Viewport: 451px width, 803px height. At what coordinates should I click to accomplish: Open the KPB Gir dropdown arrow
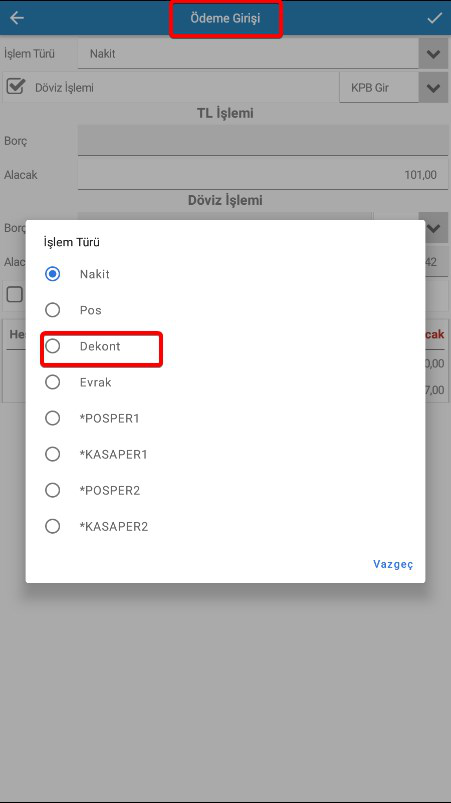[433, 88]
